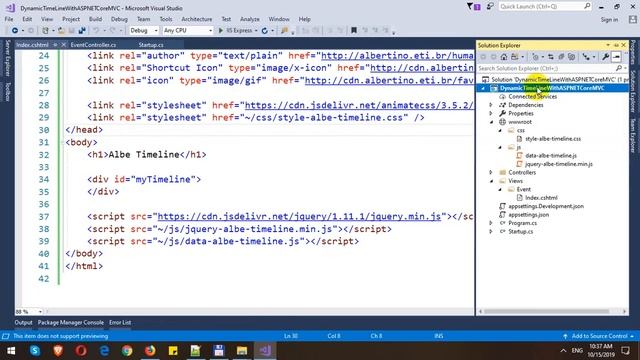Viewport: 640px width, 360px height.
Task: Close the Index.cshtml editor tab
Action: tap(63, 45)
